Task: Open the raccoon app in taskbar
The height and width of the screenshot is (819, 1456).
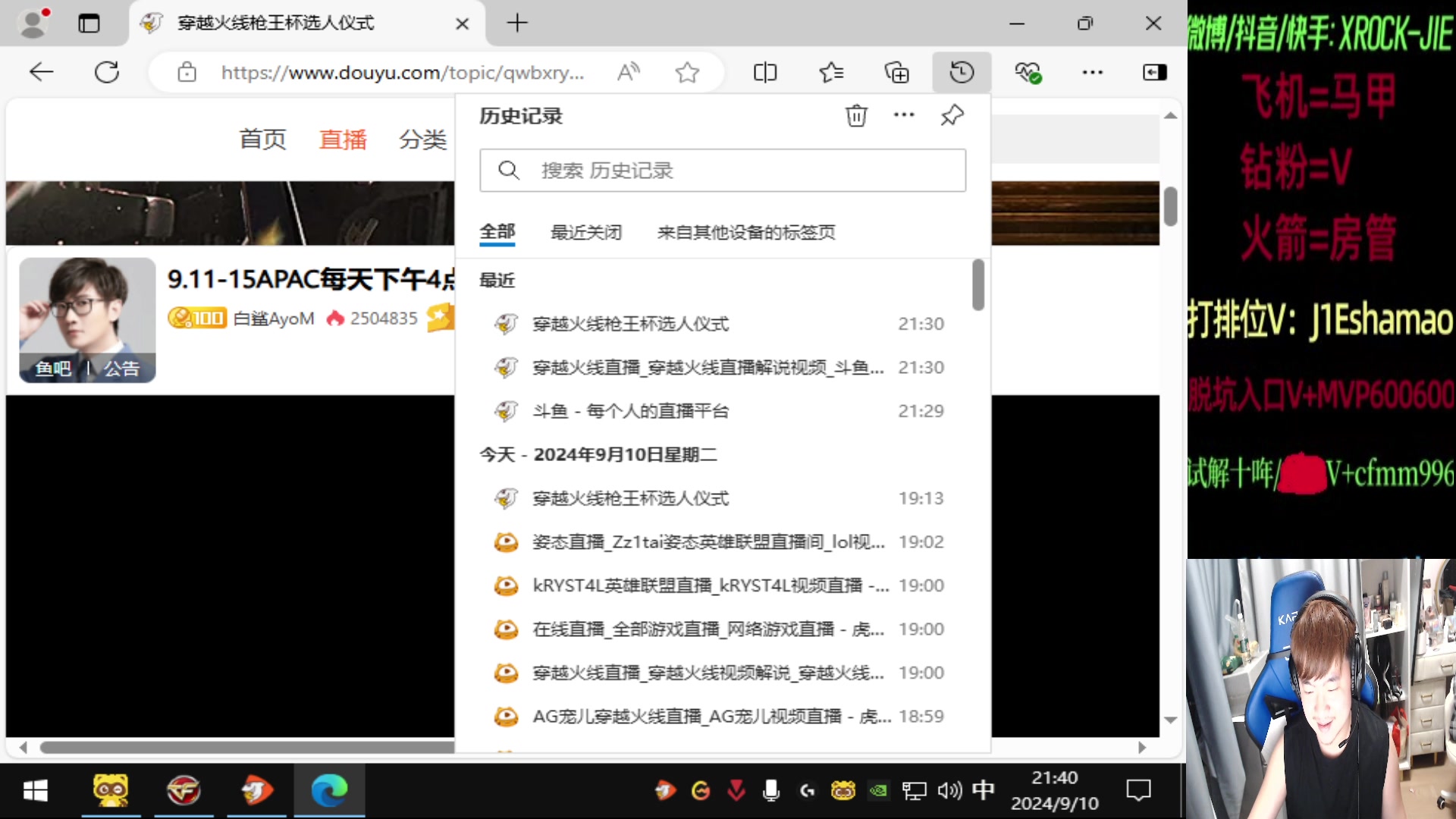Action: point(111,790)
